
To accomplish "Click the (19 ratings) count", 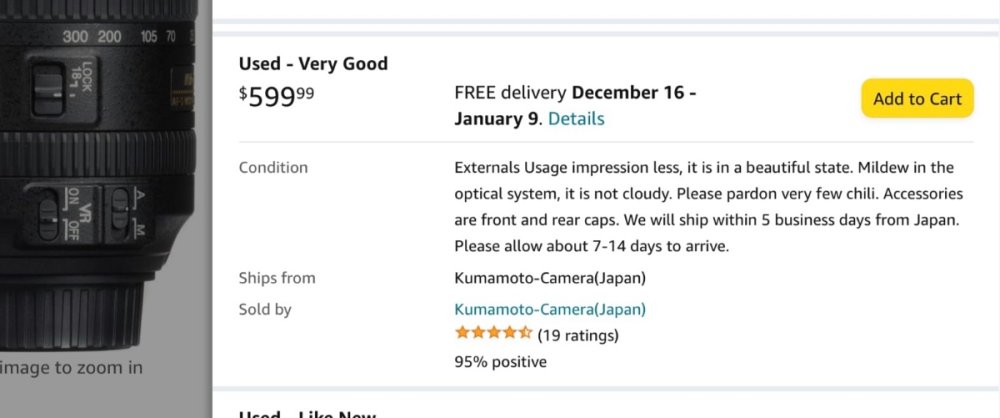I will (x=578, y=335).
